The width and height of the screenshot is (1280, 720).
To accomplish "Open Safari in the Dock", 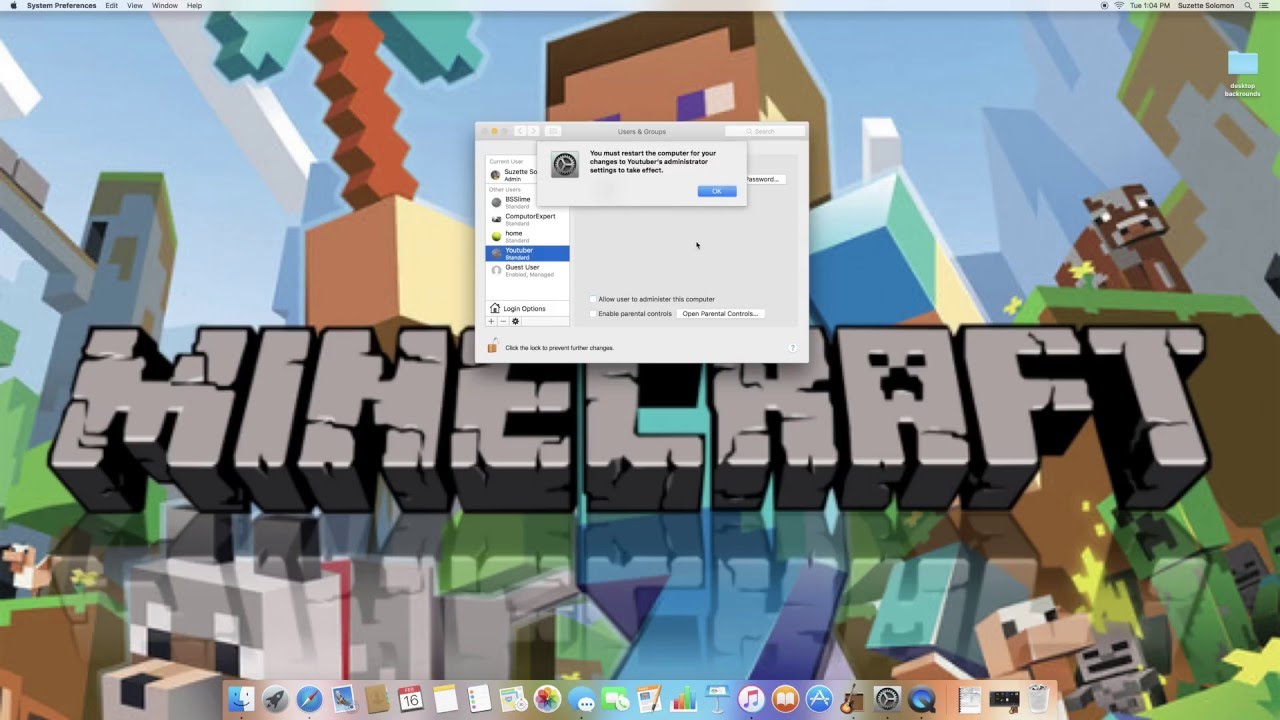I will coord(309,699).
